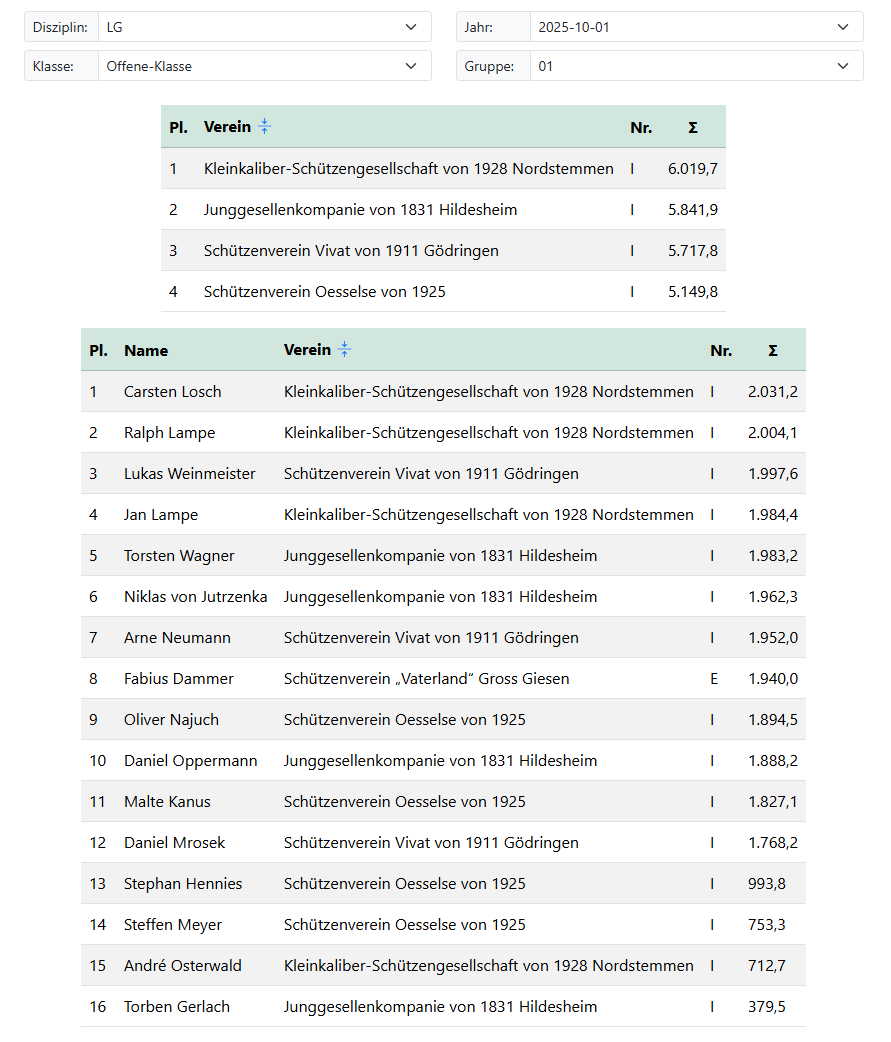Screen dimensions: 891x1042
Task: Click Schützenverein „Vaterland“ Gross Giesen club name
Action: point(426,679)
